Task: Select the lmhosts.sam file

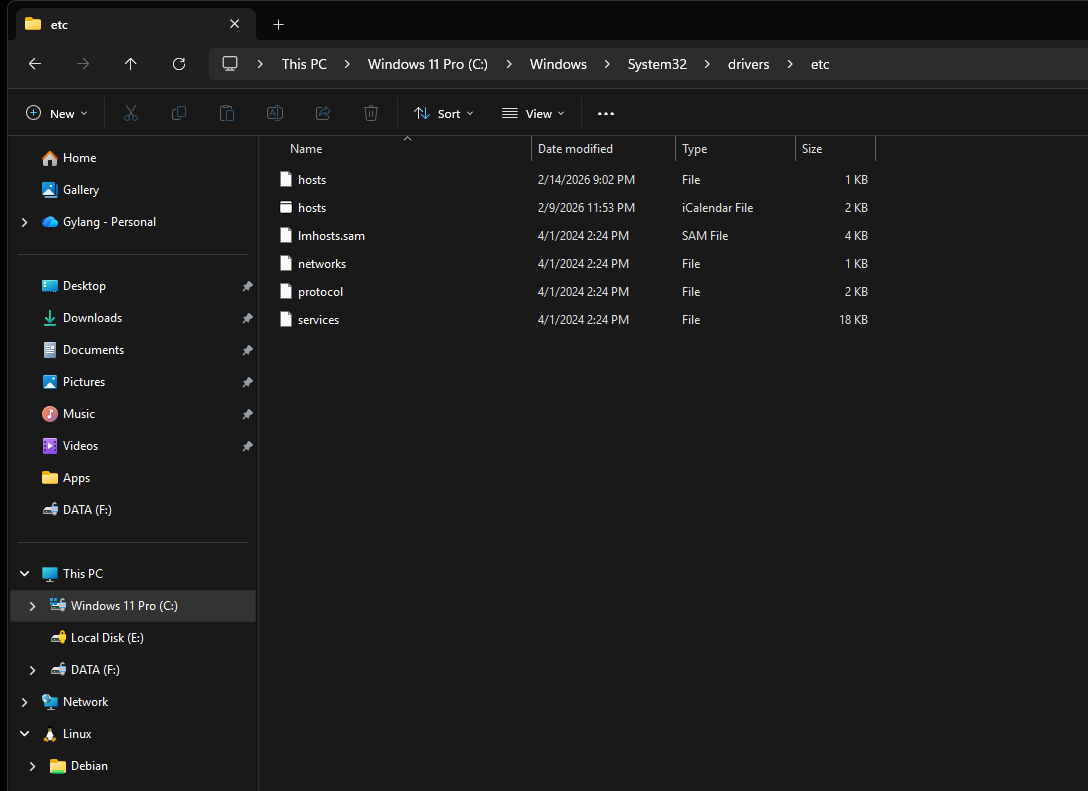Action: coord(331,236)
